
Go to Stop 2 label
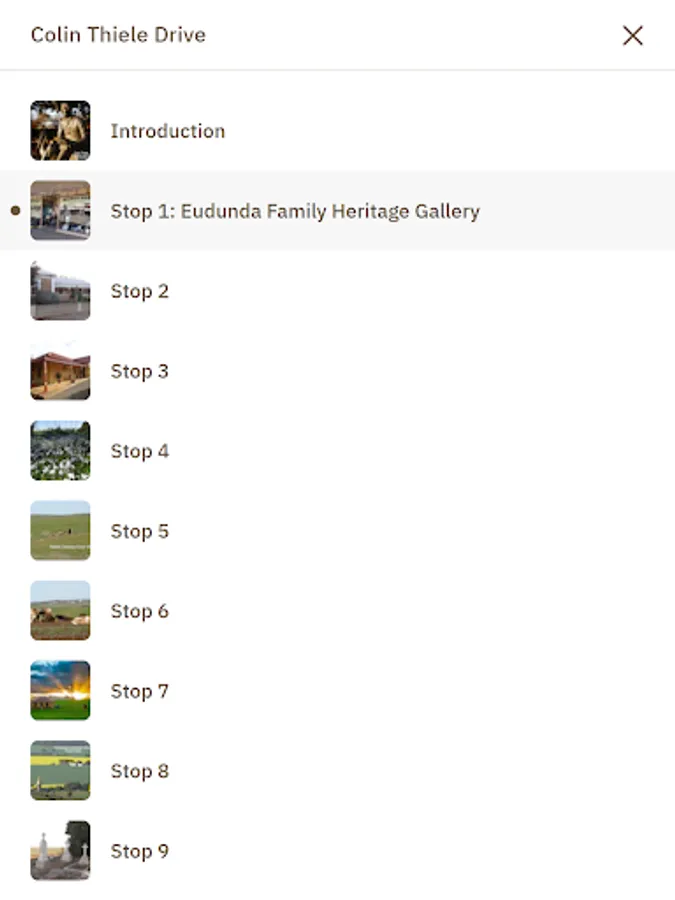139,291
